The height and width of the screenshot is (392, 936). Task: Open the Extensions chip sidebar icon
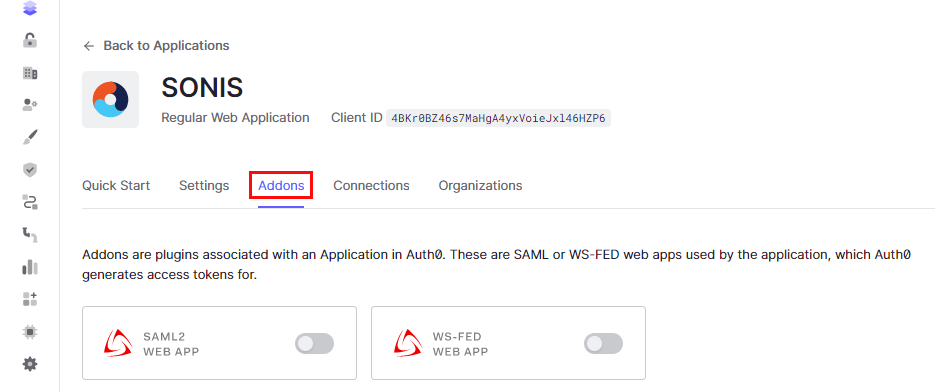[x=30, y=332]
